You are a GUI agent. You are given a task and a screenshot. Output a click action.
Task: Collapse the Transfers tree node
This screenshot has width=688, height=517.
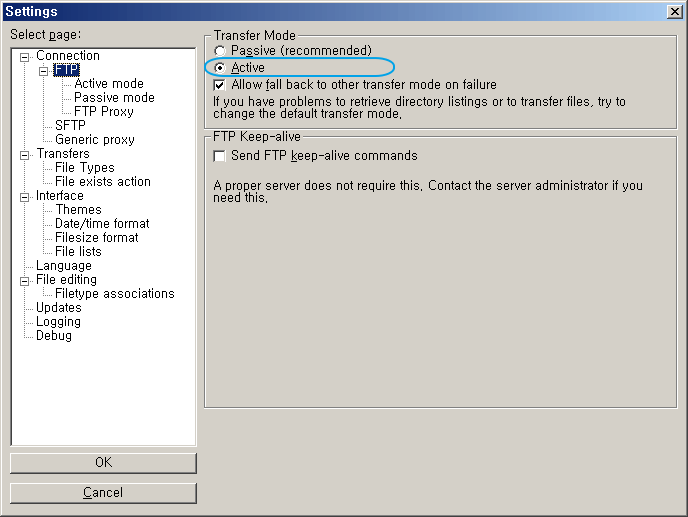coord(25,155)
